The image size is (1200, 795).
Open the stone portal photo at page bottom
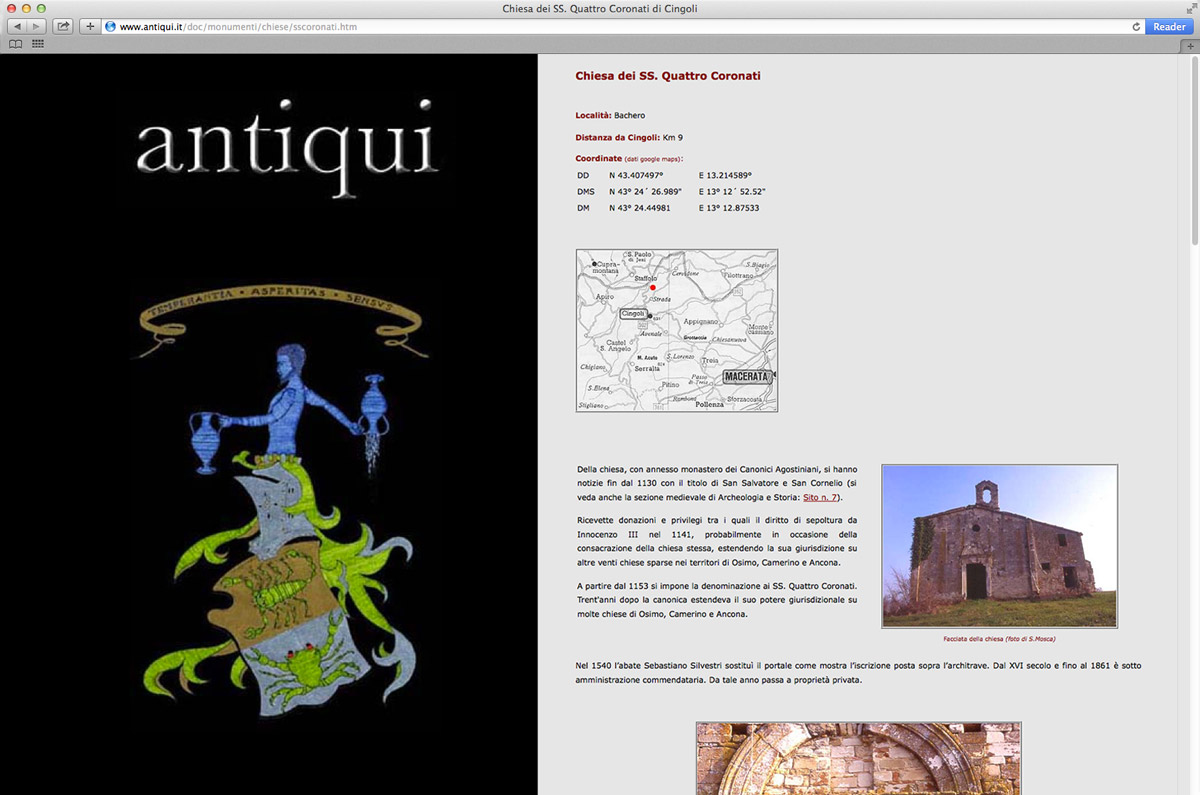(x=859, y=758)
